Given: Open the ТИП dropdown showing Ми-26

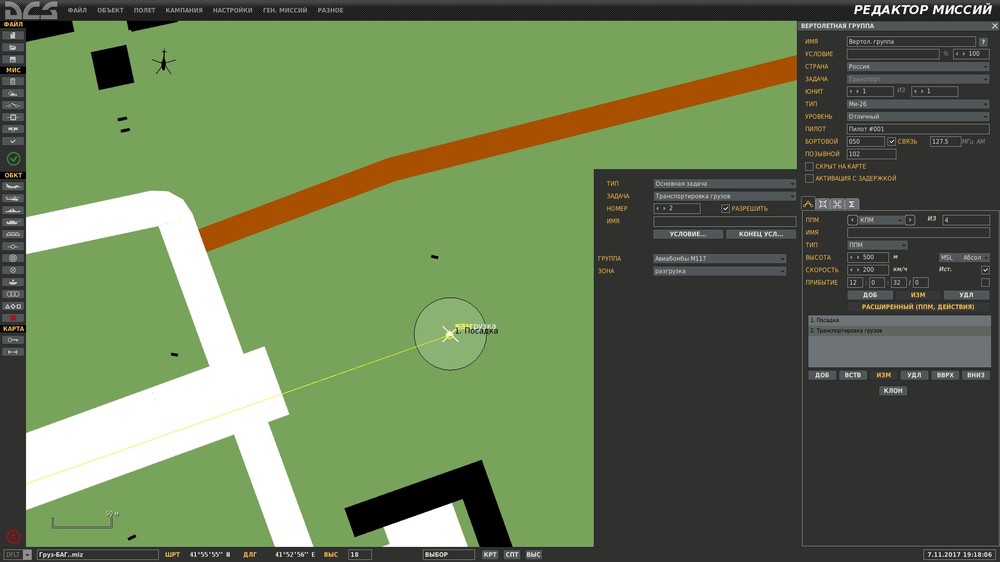Looking at the screenshot, I should click(x=918, y=104).
